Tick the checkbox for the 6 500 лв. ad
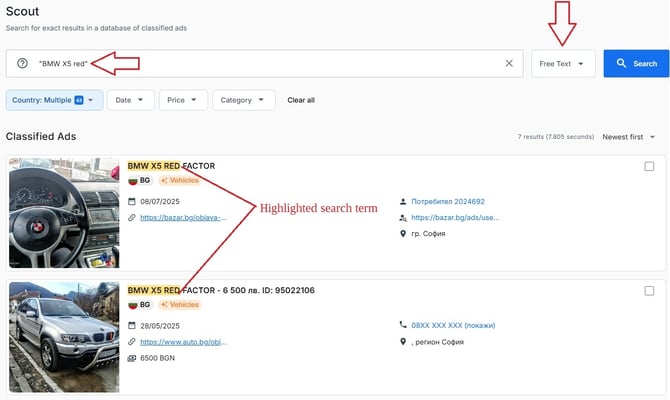 649,291
